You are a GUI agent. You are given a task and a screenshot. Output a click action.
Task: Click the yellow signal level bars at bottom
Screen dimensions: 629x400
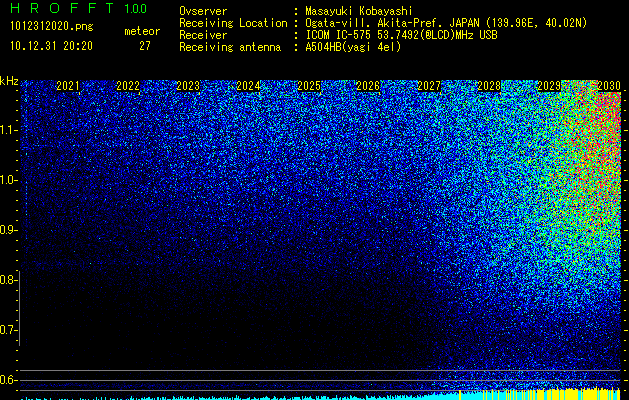click(540, 394)
